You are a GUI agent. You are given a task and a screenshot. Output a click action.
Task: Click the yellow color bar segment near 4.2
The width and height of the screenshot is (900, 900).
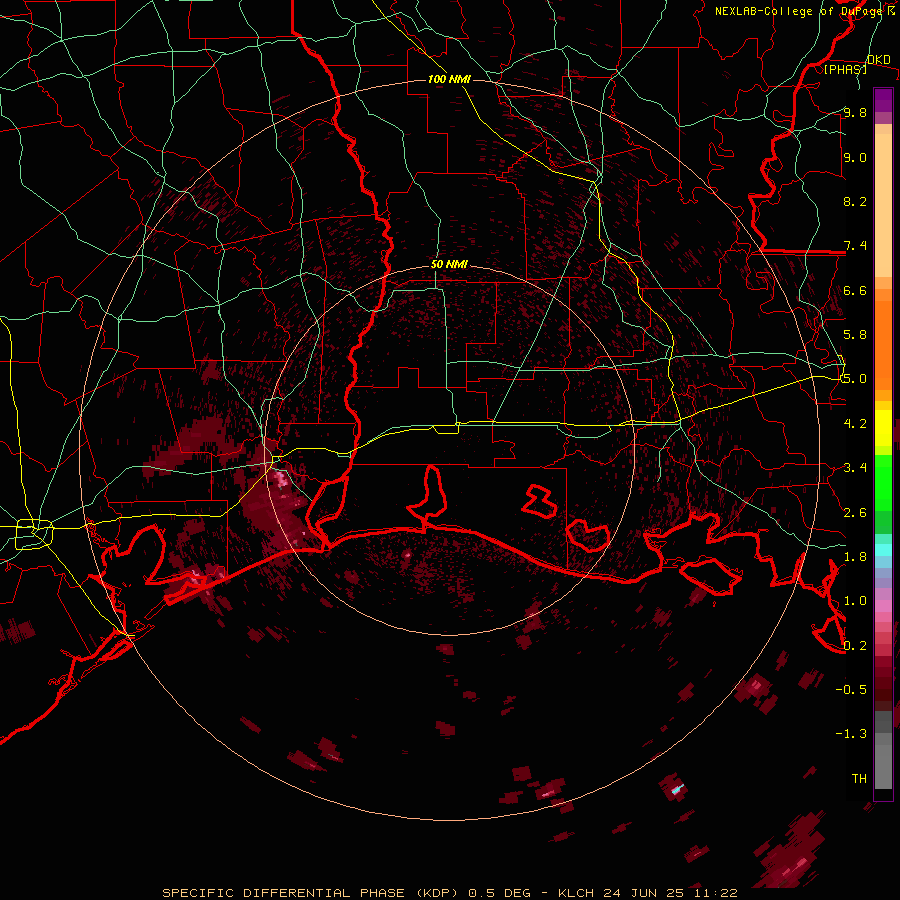[x=883, y=428]
